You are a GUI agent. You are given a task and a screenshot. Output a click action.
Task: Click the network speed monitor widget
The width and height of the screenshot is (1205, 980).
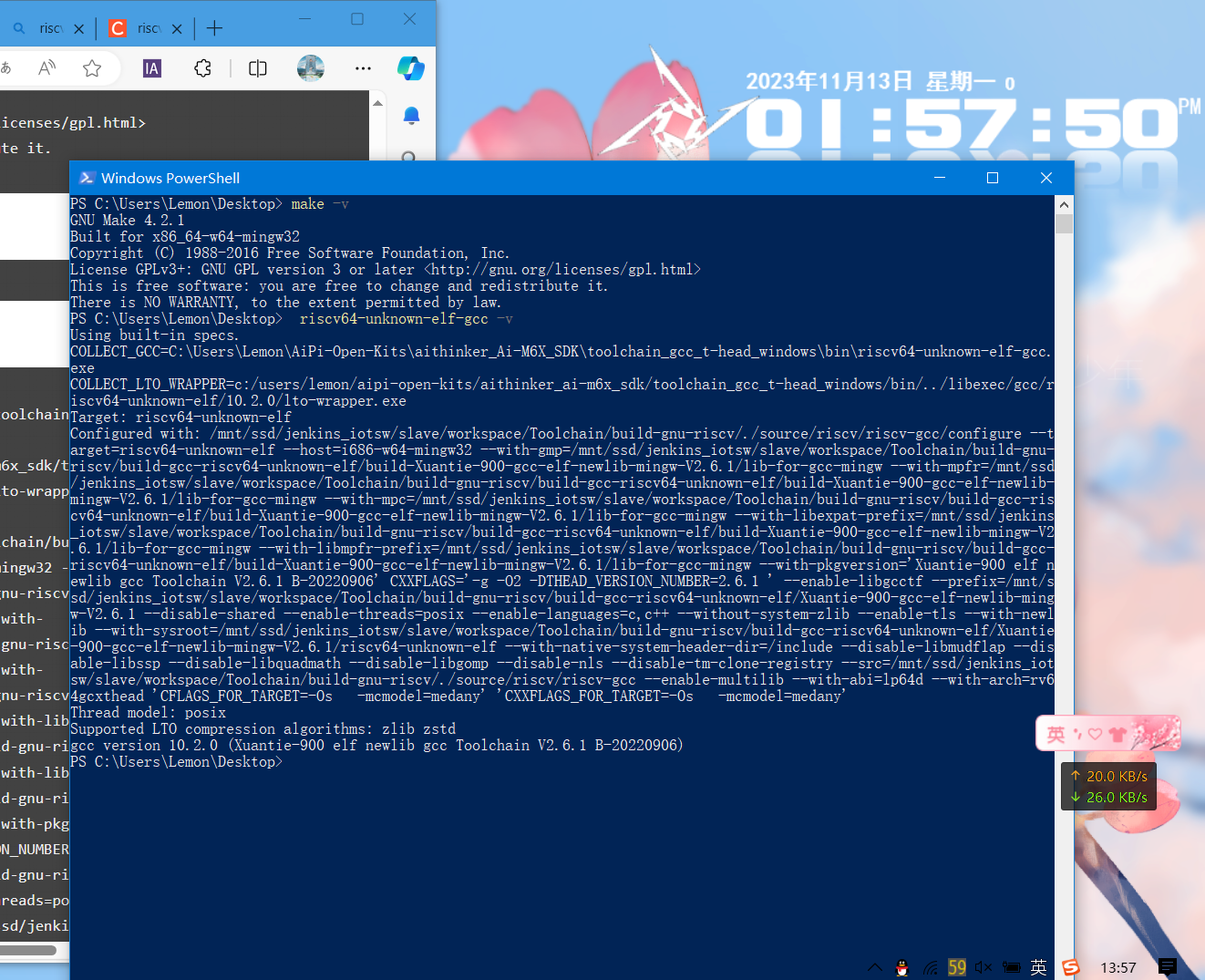1109,787
